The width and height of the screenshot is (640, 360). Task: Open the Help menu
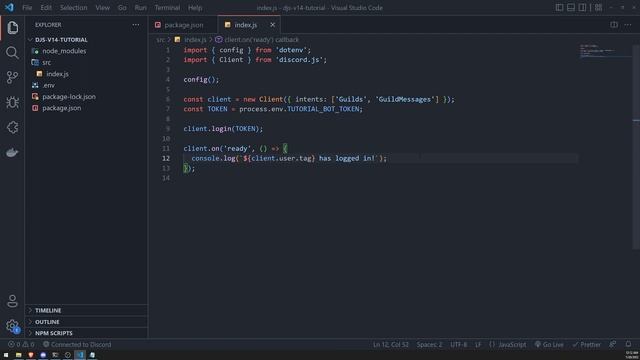coord(195,7)
